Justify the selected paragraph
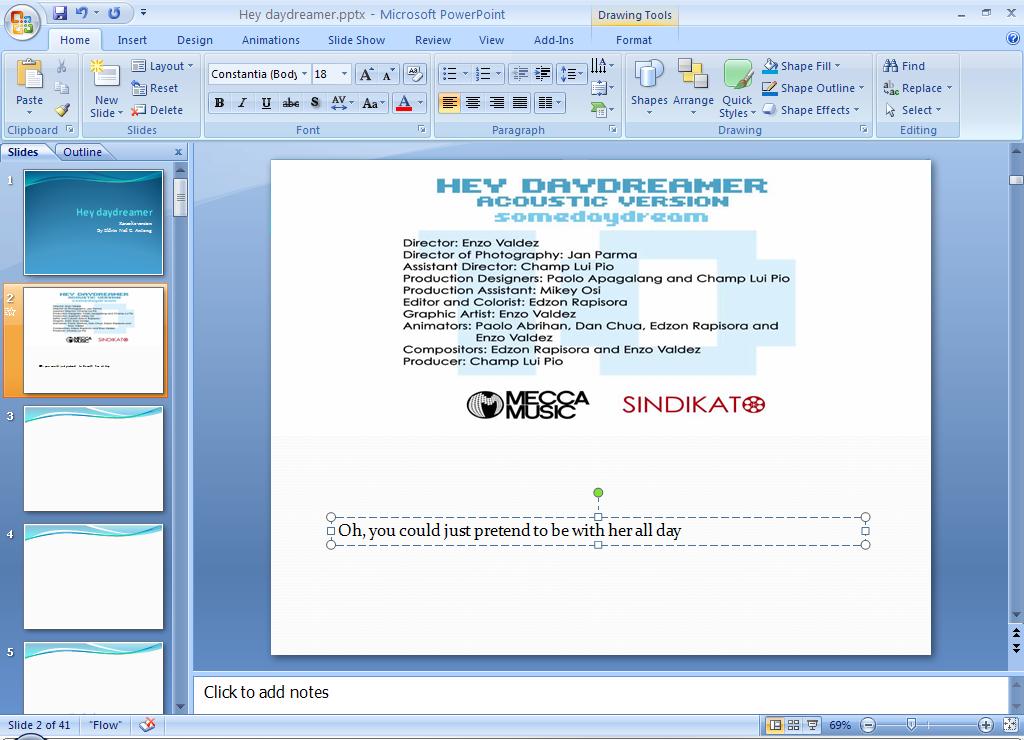The width and height of the screenshot is (1024, 740). (520, 103)
